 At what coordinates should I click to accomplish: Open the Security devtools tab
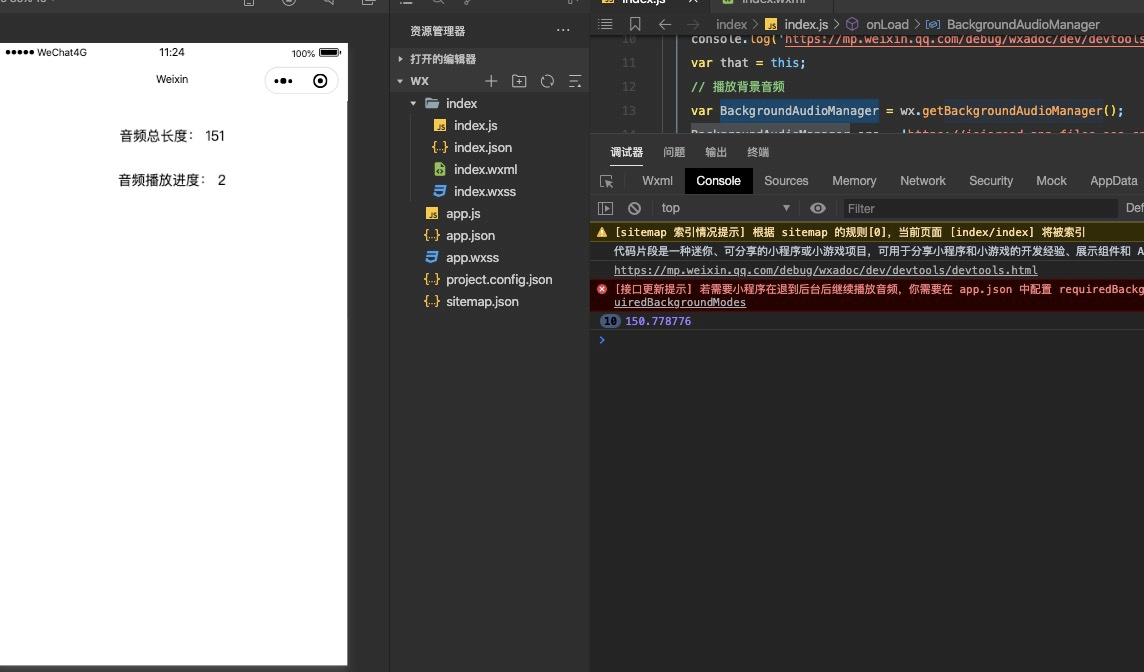point(991,181)
